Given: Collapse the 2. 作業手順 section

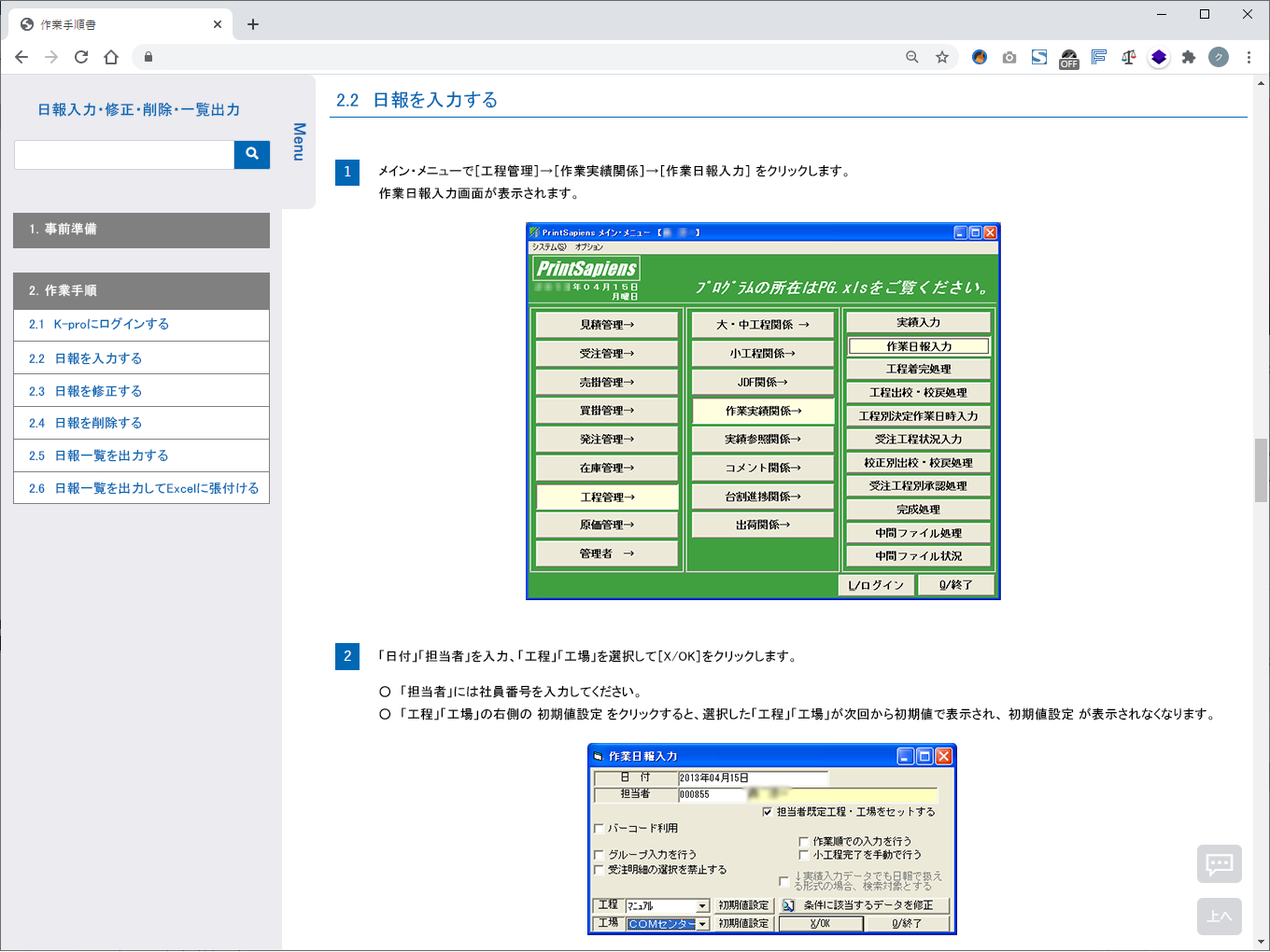Looking at the screenshot, I should click(141, 290).
